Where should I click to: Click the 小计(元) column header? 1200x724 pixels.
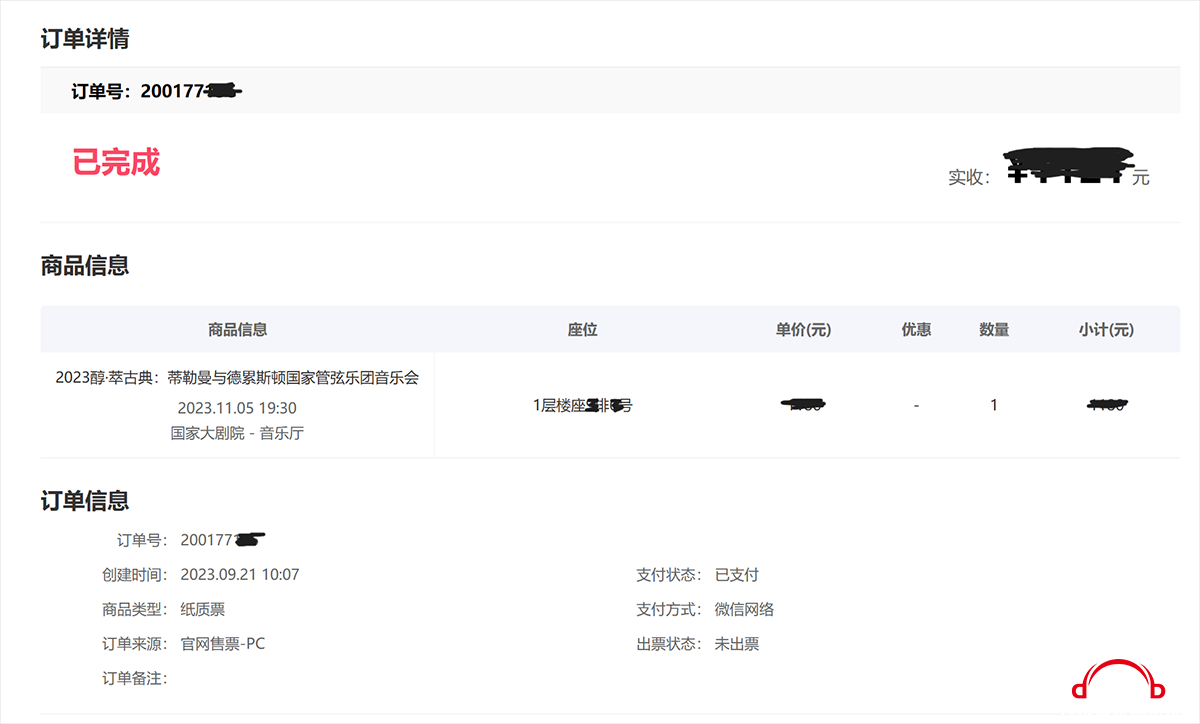(x=1106, y=329)
